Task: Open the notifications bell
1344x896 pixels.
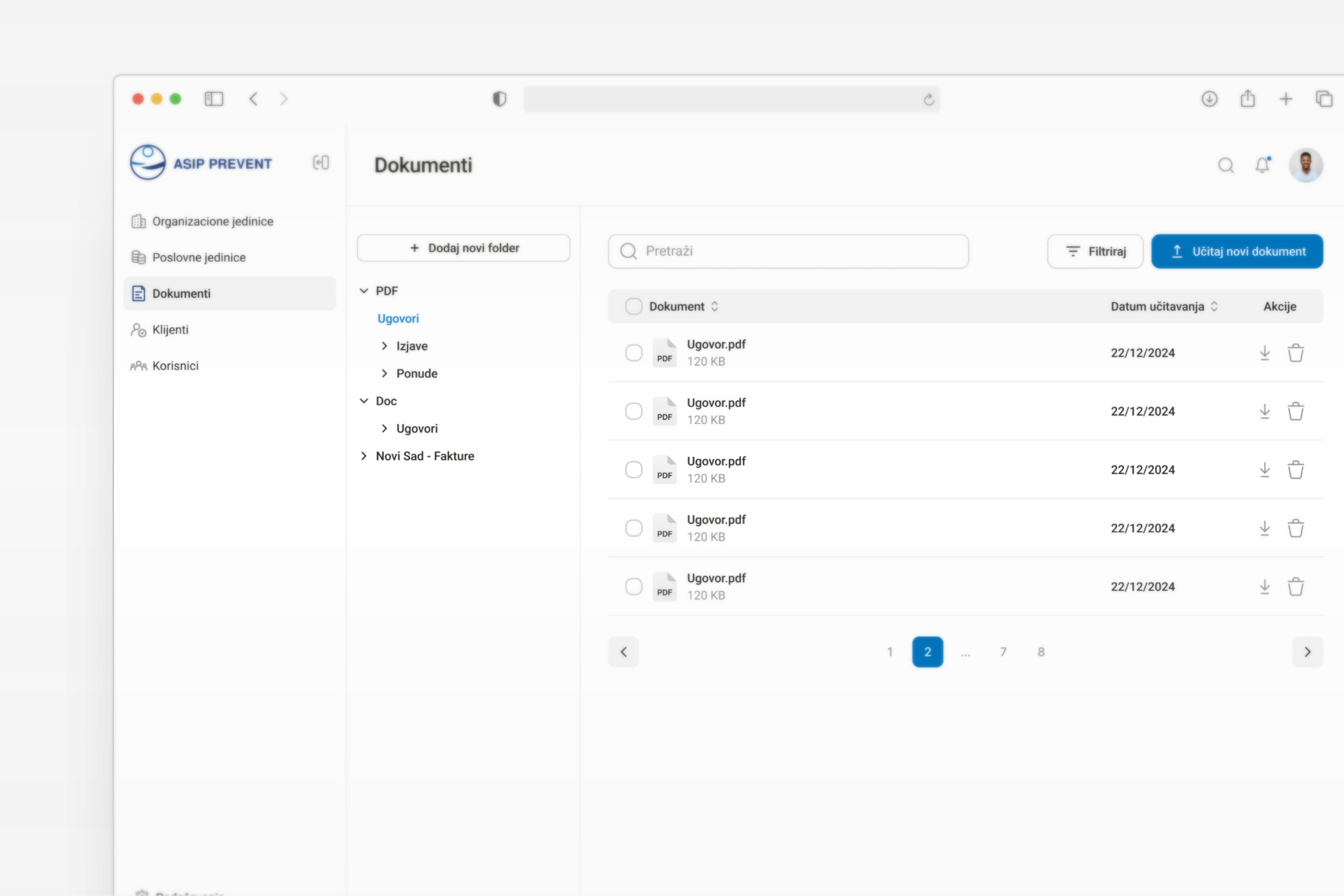Action: tap(1262, 165)
